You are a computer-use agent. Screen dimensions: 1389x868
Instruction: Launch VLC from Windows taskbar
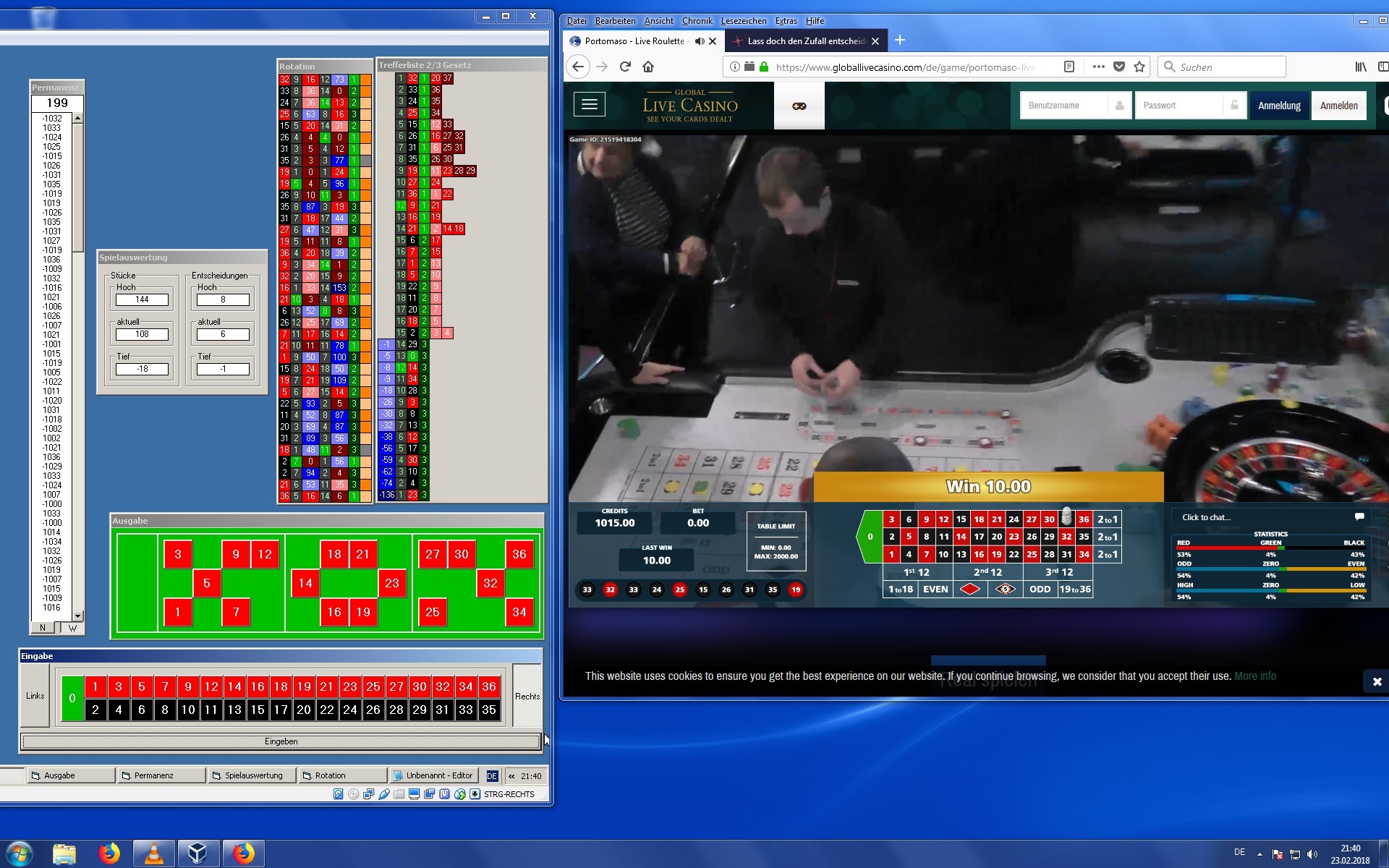coord(154,854)
